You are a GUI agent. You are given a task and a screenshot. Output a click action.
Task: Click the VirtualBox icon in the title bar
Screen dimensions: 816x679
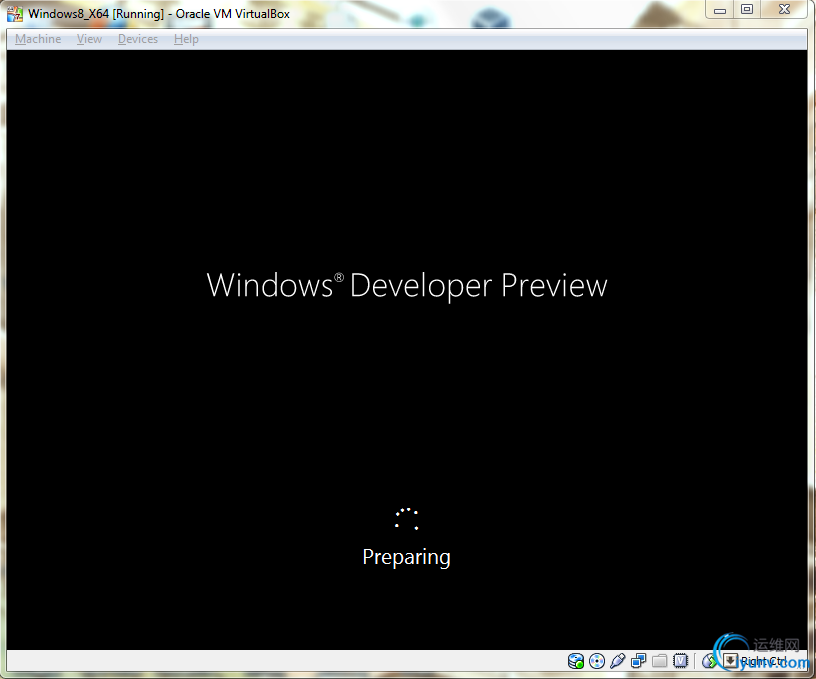coord(15,14)
